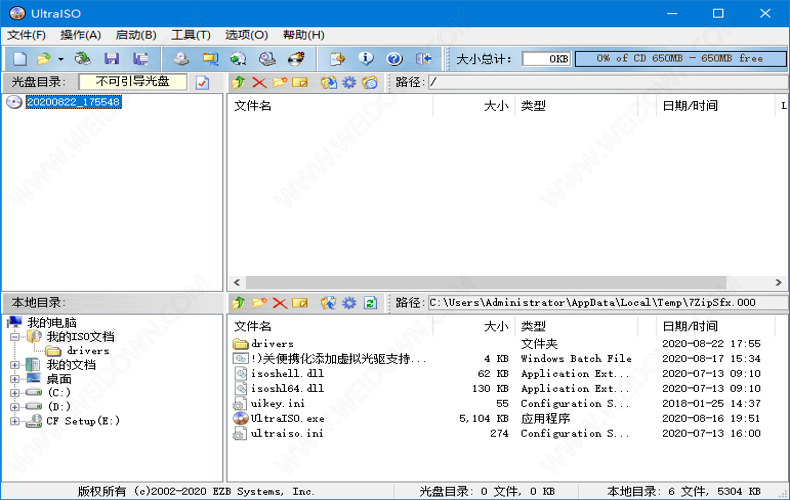Click the Help question mark icon
Image resolution: width=790 pixels, height=500 pixels.
click(x=394, y=59)
